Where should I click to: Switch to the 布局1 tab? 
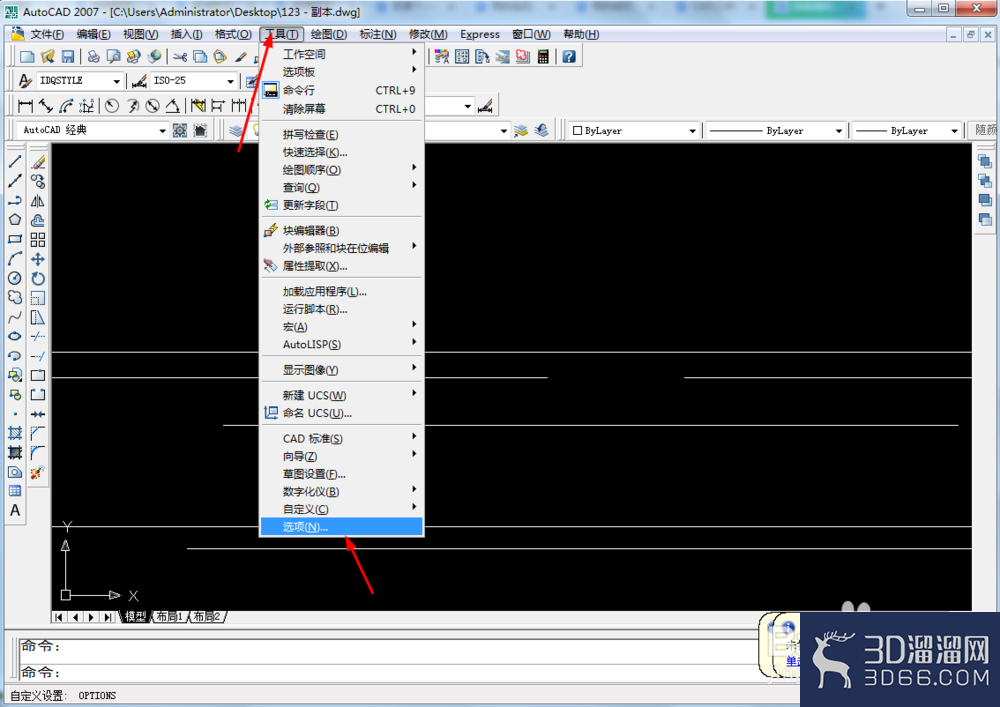coord(170,616)
